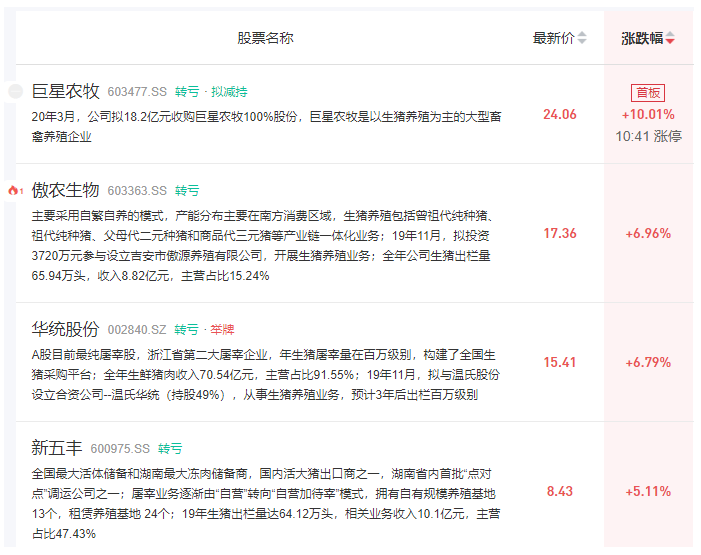Click stock code 603477.SS

point(137,92)
